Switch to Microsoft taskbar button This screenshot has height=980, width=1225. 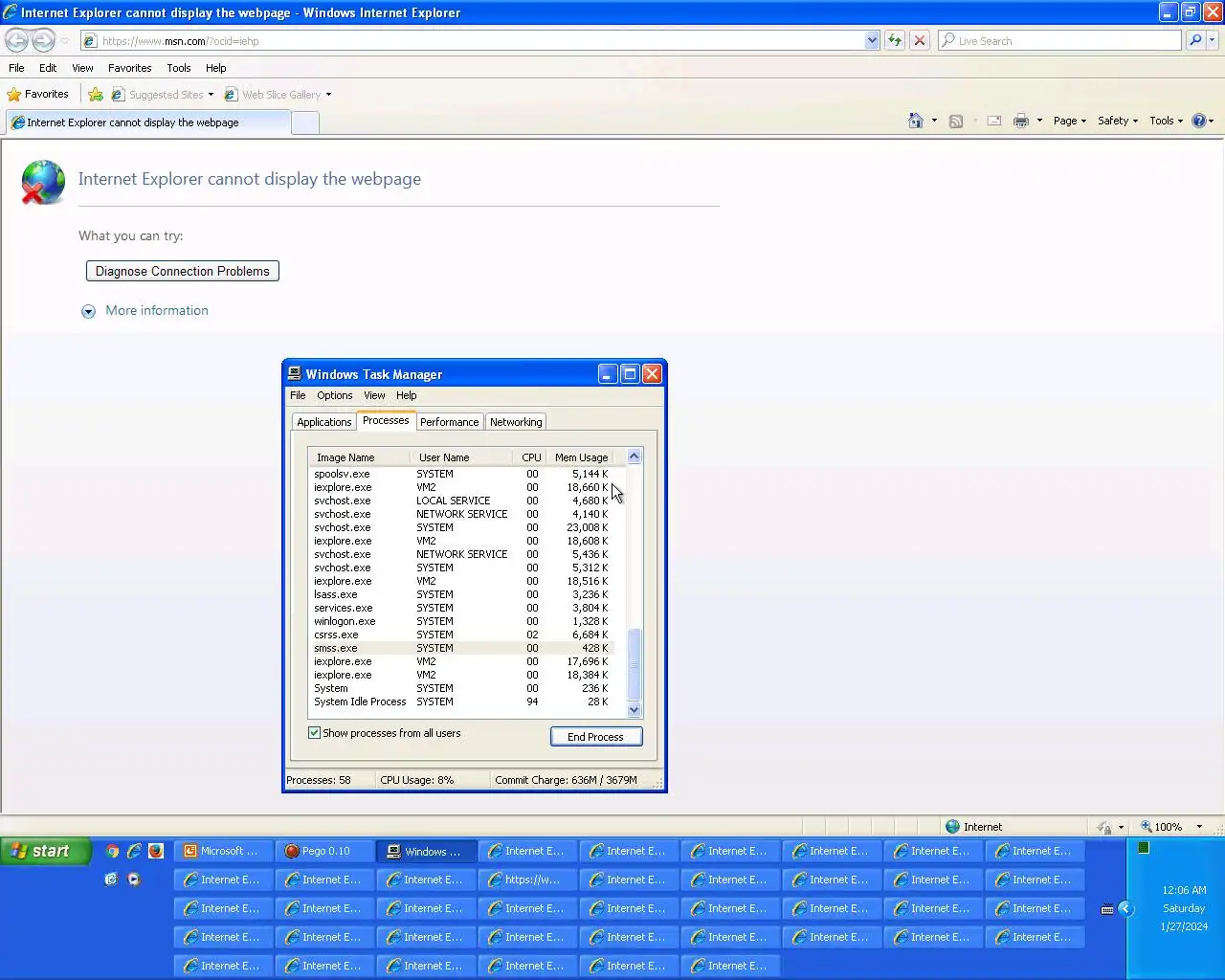pyautogui.click(x=224, y=851)
